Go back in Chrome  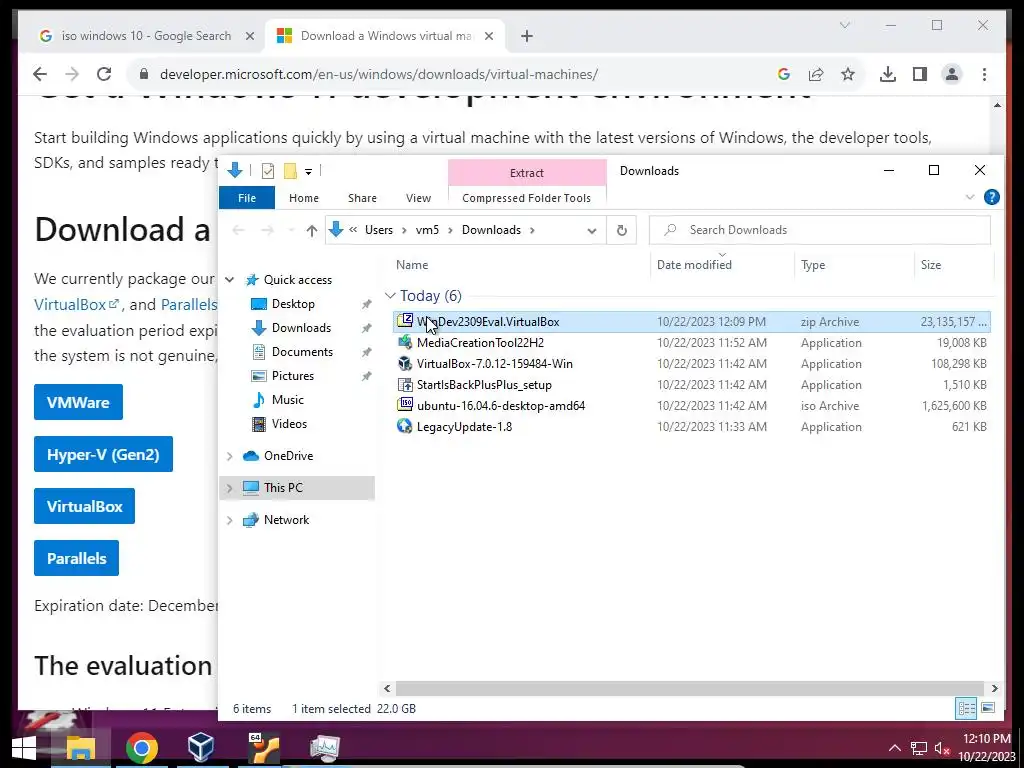tap(40, 74)
